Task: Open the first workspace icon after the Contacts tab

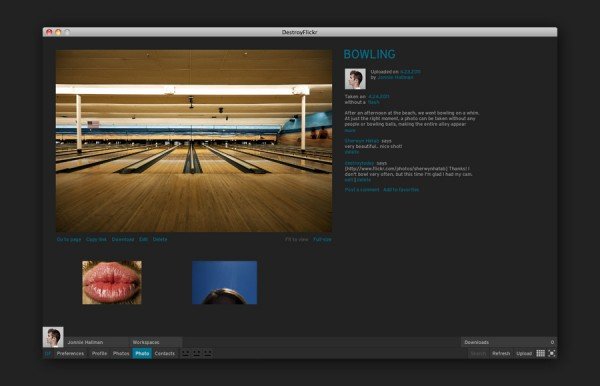Action: pyautogui.click(x=186, y=353)
